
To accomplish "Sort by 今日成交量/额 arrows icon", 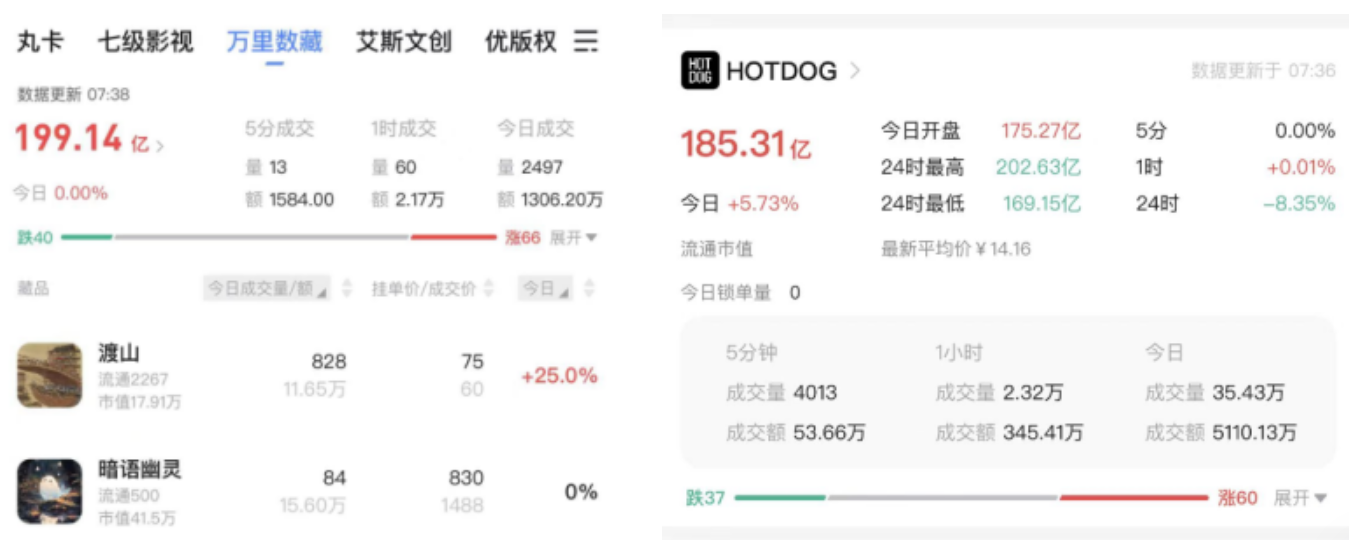I will point(347,289).
